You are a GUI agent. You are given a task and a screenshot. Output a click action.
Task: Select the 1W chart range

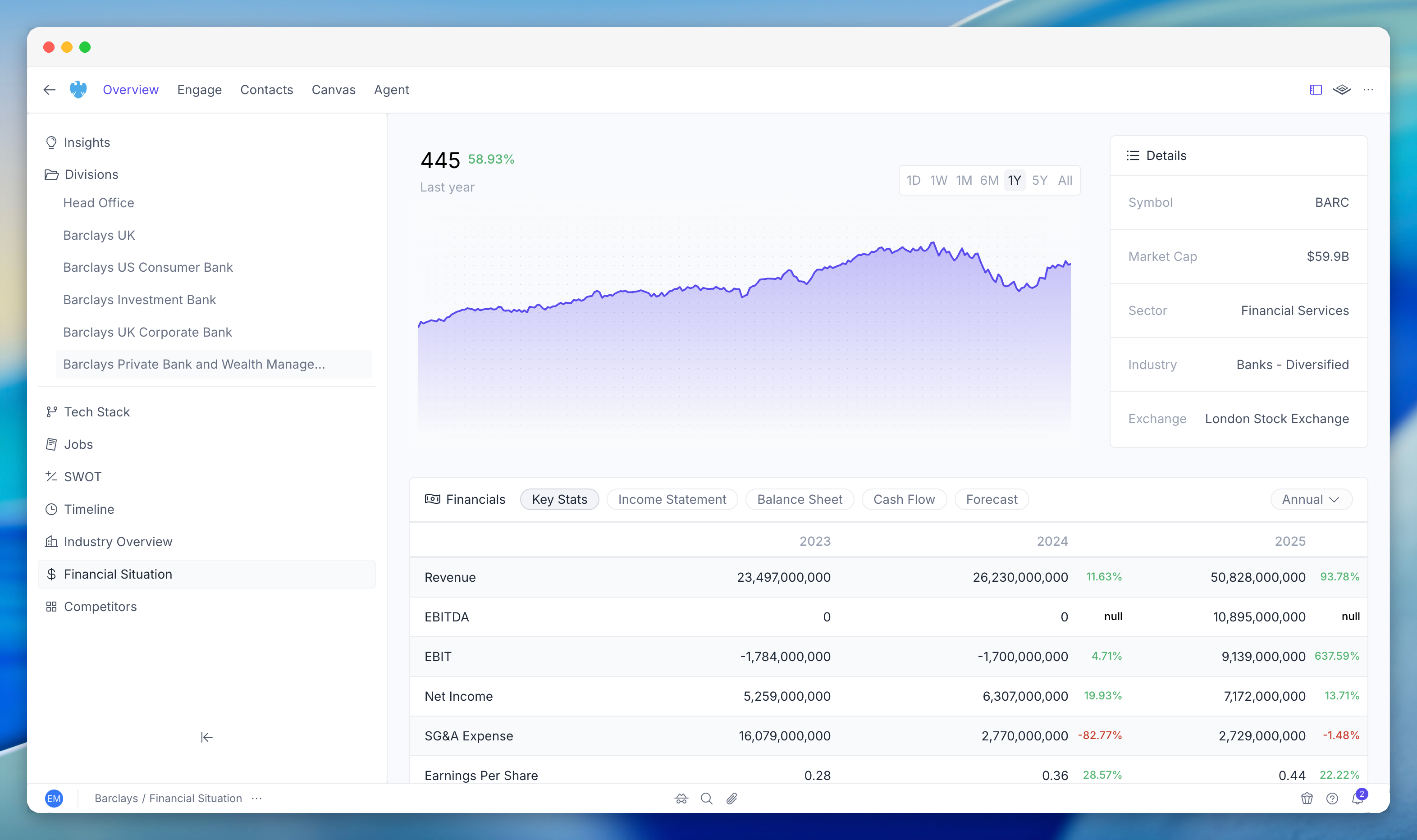[939, 181]
